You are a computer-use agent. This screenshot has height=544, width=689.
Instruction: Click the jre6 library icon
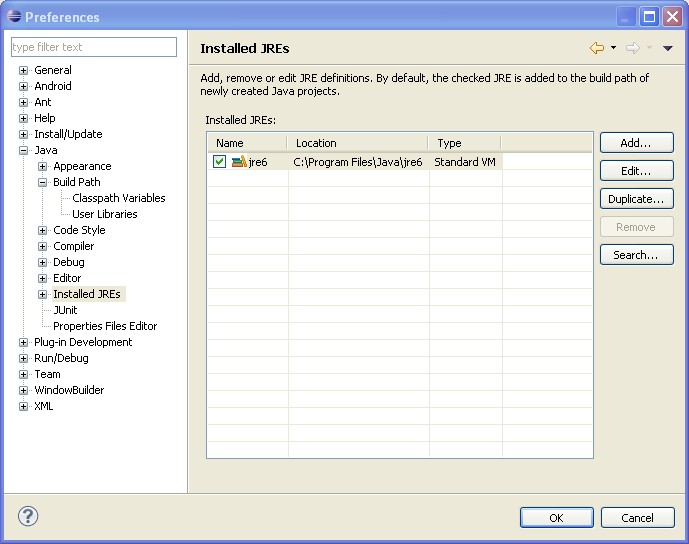tap(239, 162)
